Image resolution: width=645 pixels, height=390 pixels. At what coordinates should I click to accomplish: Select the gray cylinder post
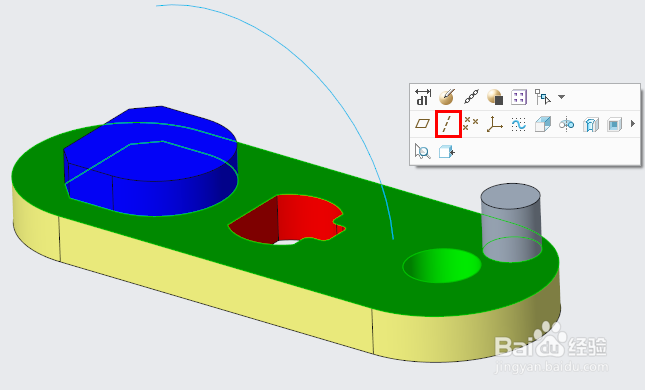[511, 222]
